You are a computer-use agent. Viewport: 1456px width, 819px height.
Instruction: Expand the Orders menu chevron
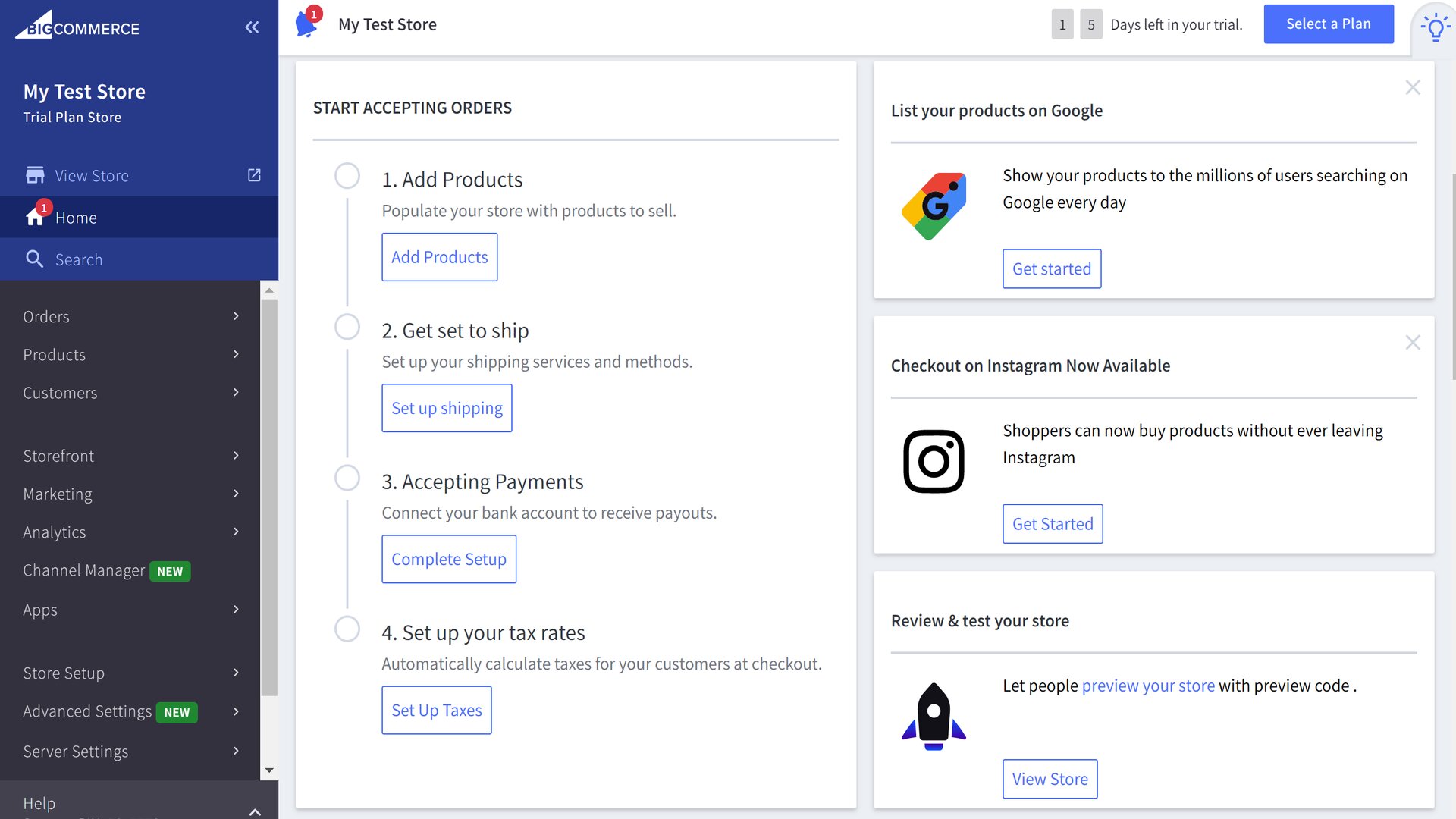coord(236,316)
